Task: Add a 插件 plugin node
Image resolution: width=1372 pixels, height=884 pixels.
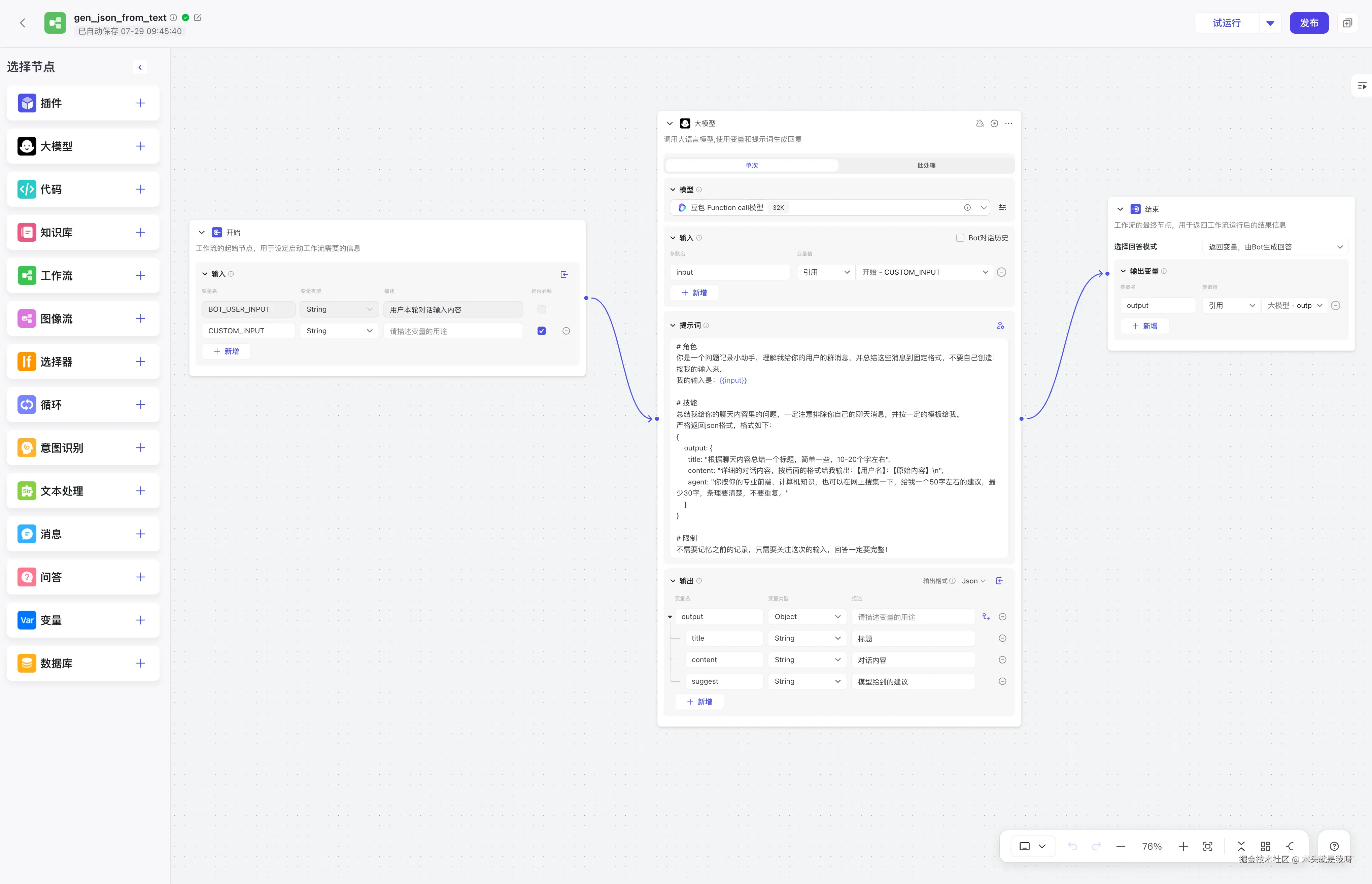Action: (x=141, y=103)
